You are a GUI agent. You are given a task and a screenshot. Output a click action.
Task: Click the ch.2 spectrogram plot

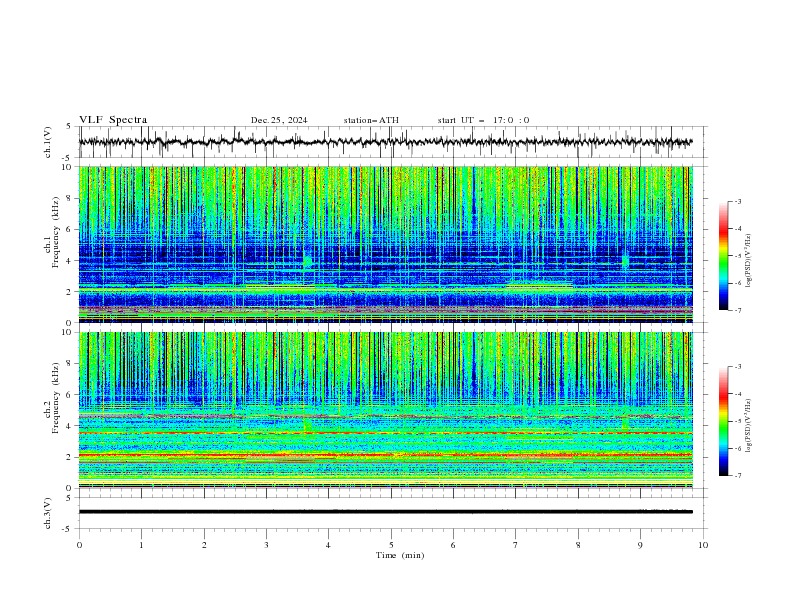tap(386, 410)
